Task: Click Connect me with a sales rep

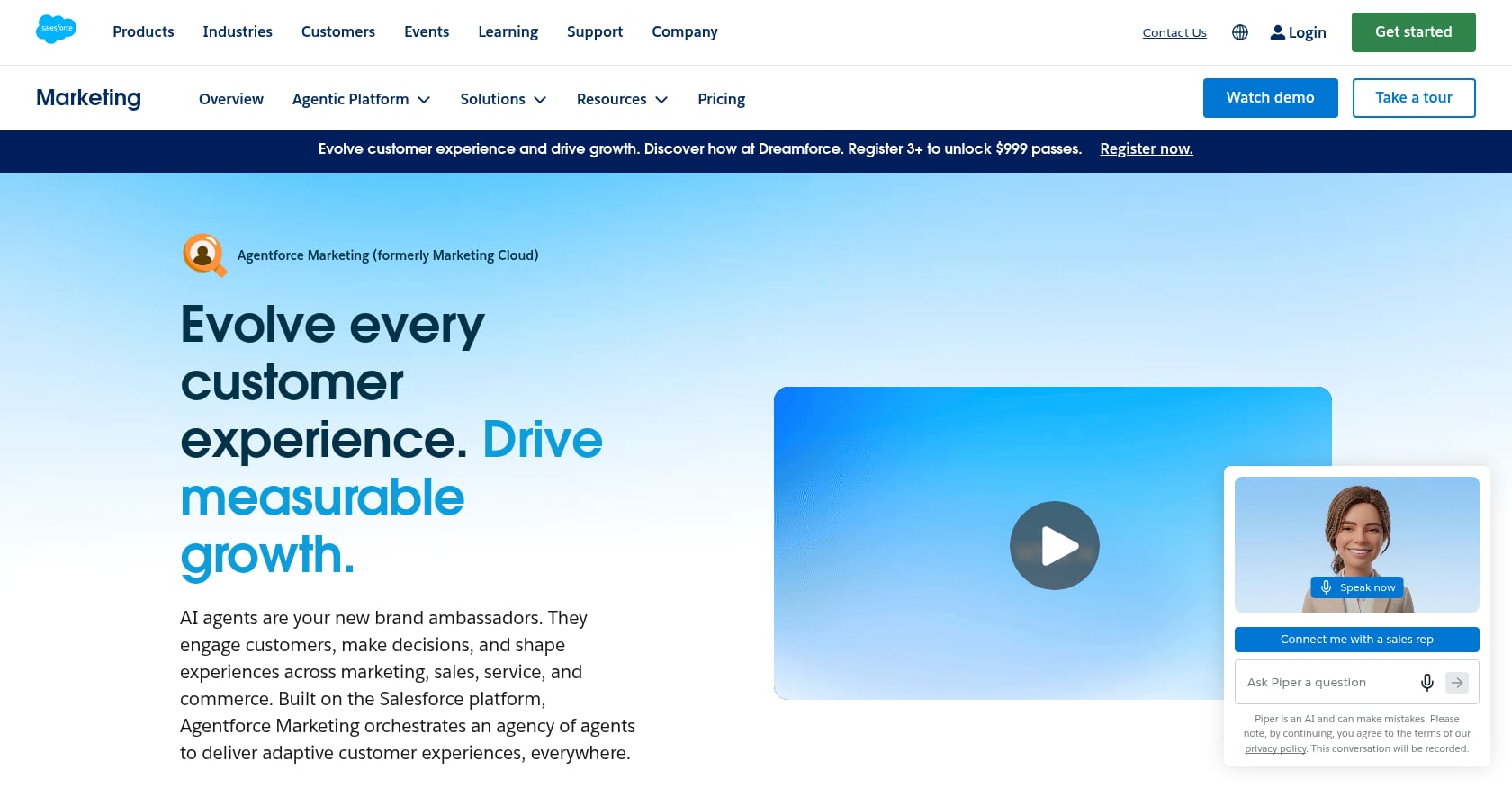Action: tap(1357, 640)
